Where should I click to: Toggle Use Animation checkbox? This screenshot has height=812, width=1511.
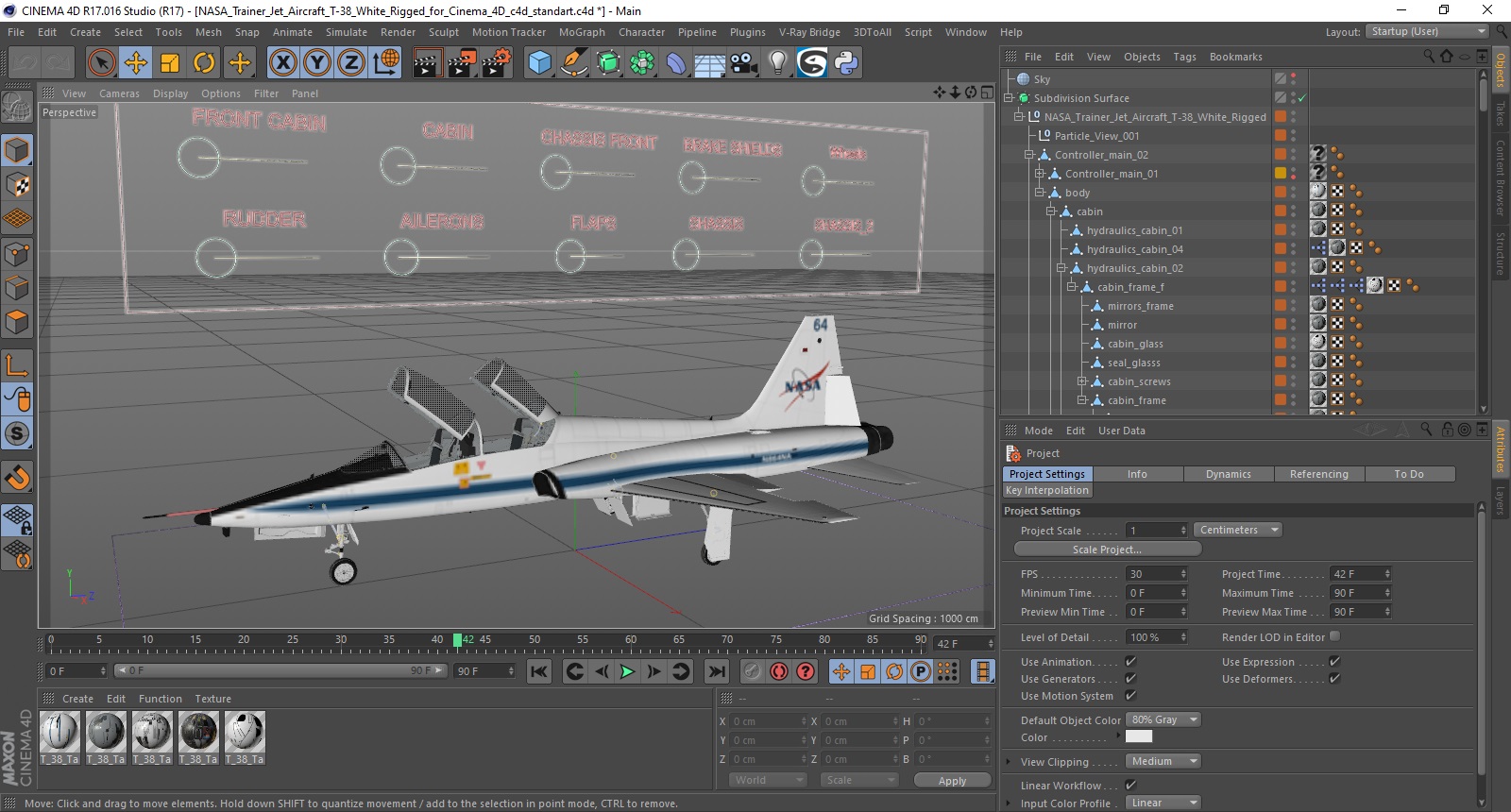point(1130,662)
